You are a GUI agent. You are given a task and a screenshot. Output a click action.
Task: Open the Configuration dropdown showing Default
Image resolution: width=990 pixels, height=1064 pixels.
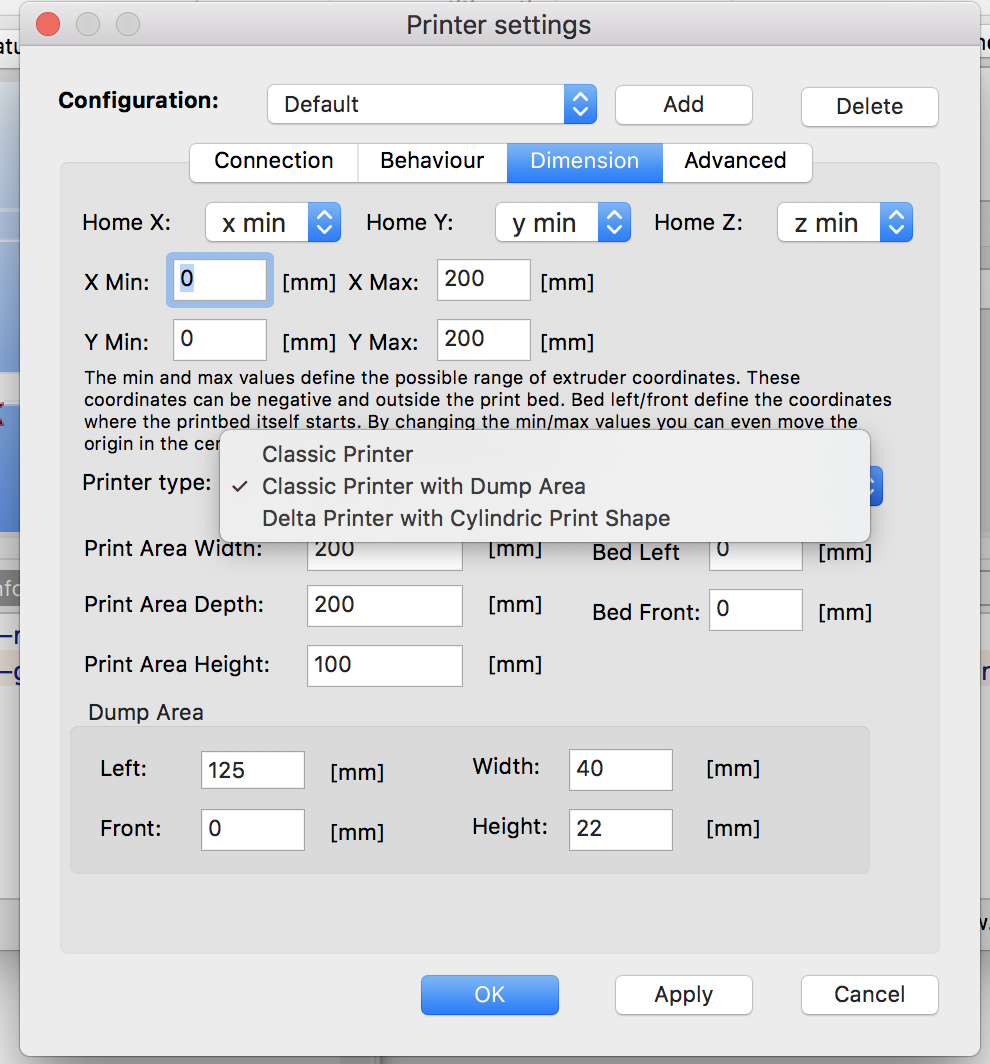431,104
